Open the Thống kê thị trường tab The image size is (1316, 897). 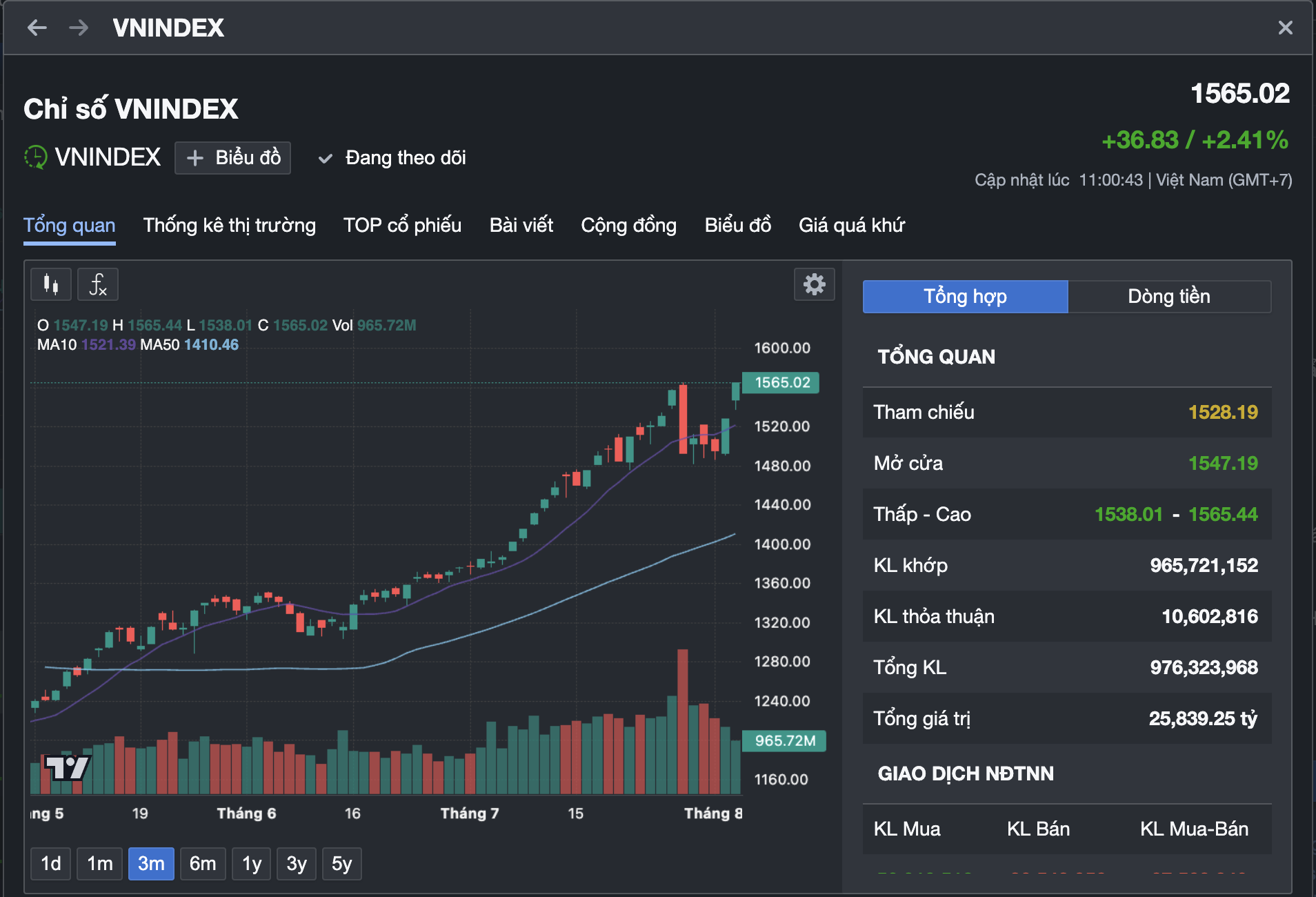[229, 226]
